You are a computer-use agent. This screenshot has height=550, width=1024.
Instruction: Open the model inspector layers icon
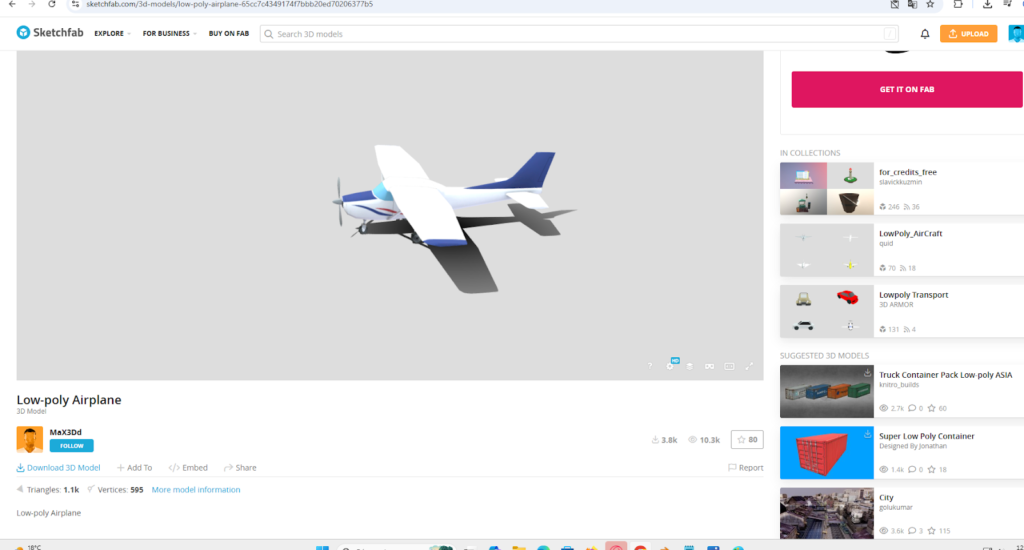coord(690,366)
